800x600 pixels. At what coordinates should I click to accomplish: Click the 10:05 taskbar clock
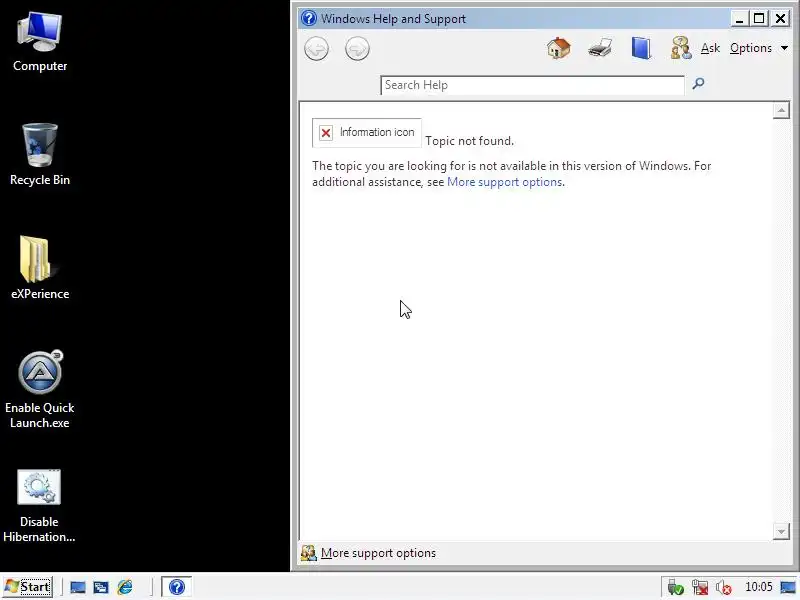point(759,587)
